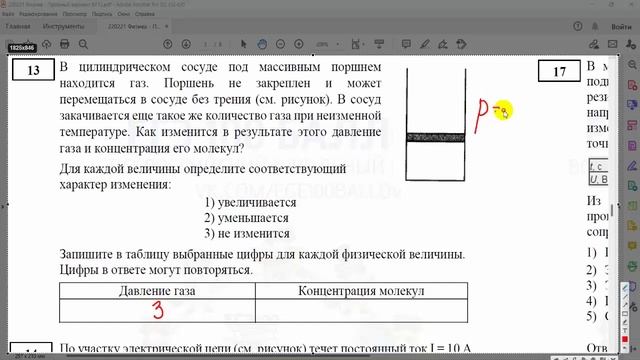This screenshot has height=360, width=640.
Task: Click the Войти sign-in button
Action: click(x=621, y=27)
